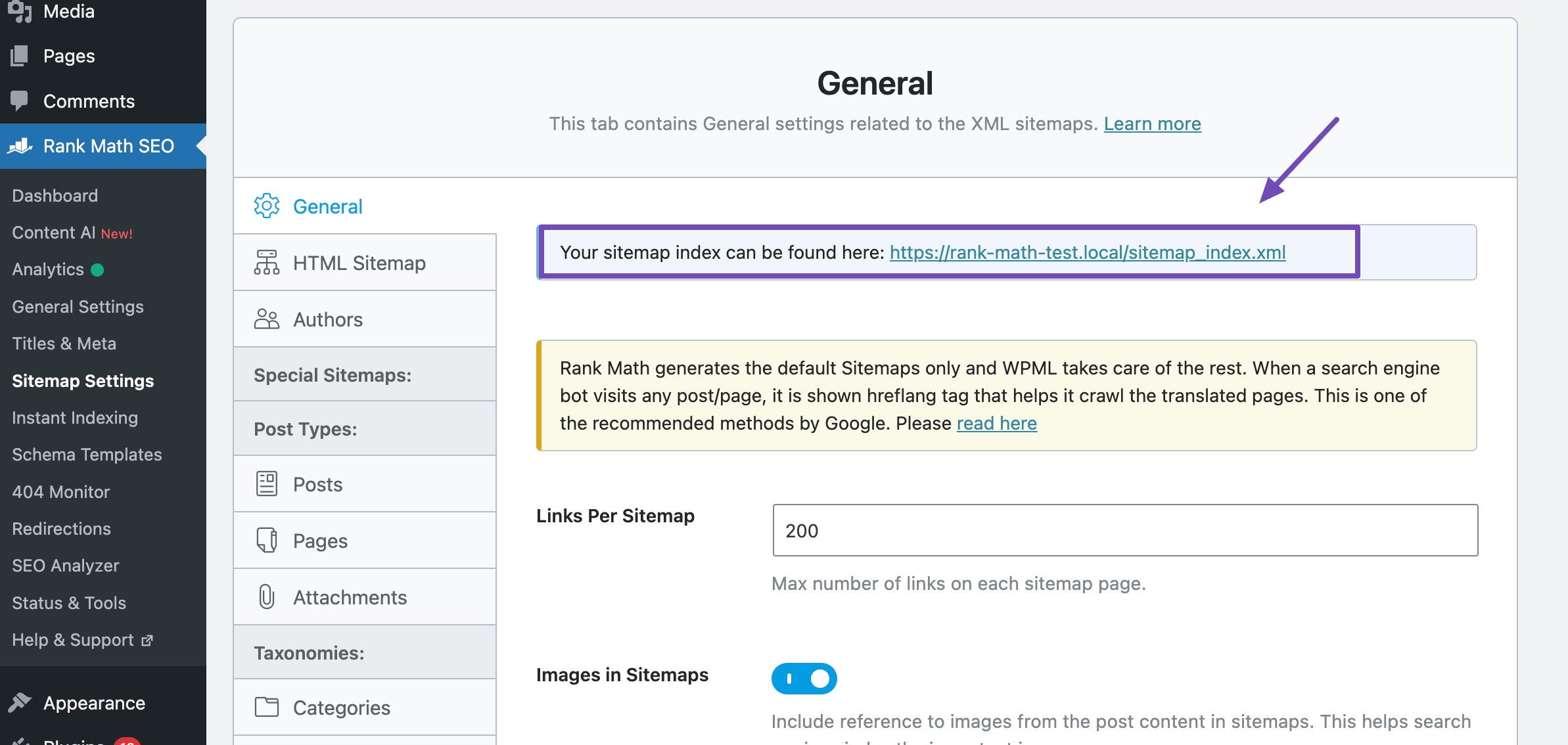Image resolution: width=1568 pixels, height=745 pixels.
Task: Switch to the HTML Sitemap tab
Action: (x=359, y=263)
